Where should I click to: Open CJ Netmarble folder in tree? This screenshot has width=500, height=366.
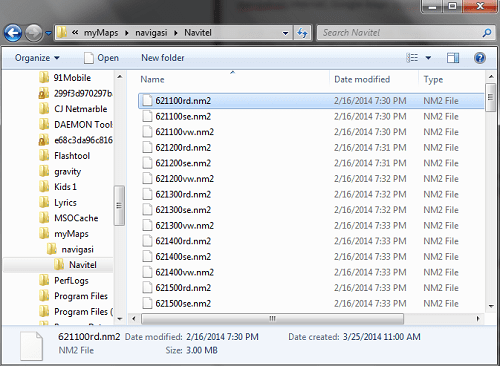tap(73, 109)
